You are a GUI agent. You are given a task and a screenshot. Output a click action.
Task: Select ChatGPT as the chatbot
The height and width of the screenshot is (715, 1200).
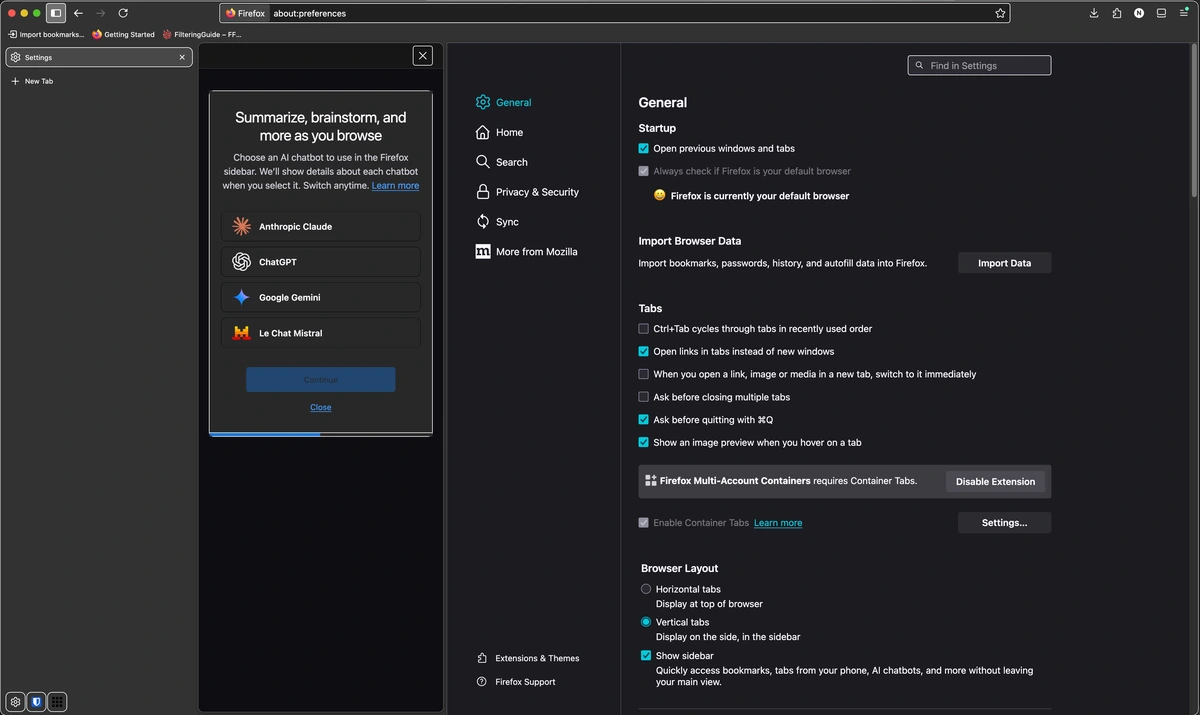tap(320, 261)
